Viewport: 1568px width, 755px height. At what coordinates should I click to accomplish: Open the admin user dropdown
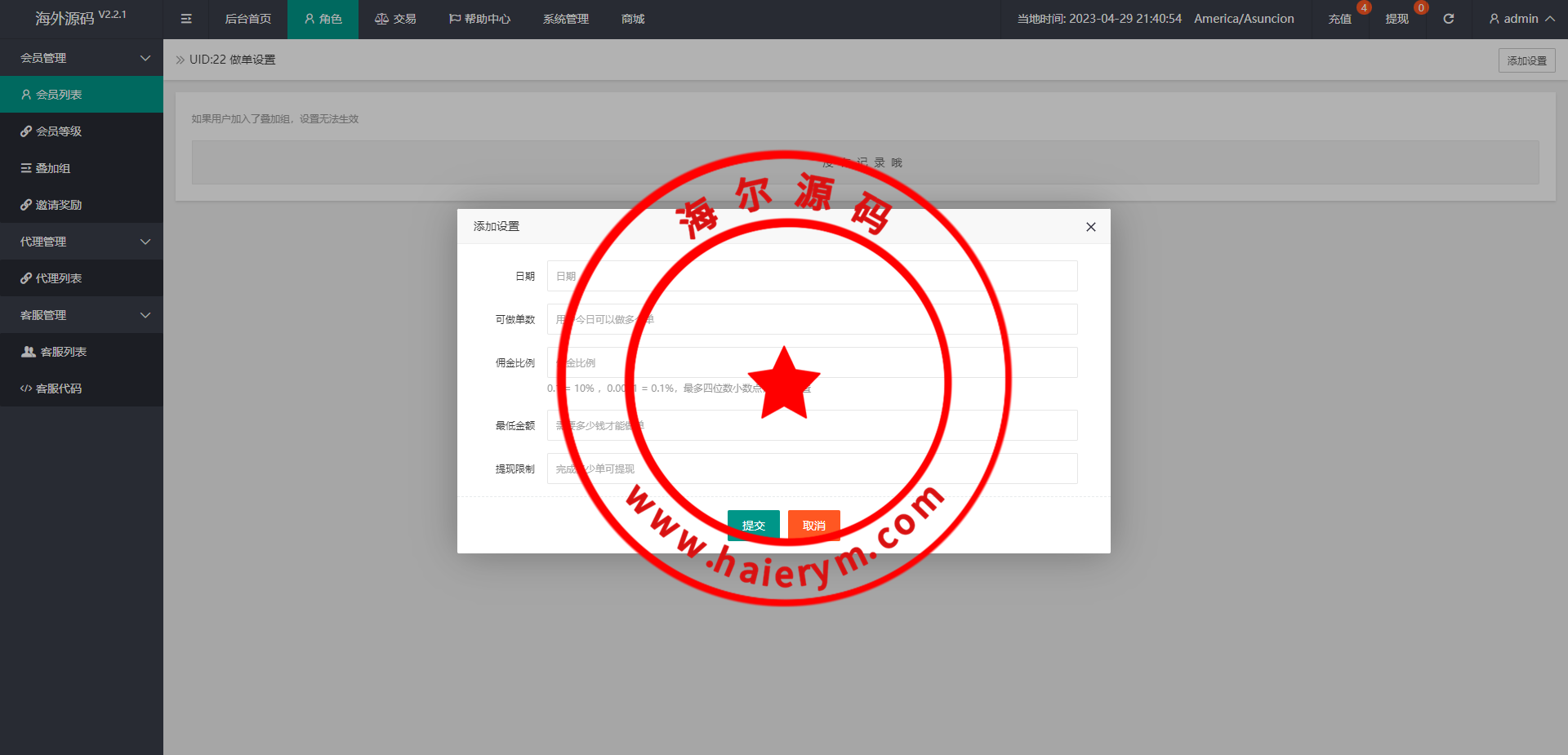[1521, 19]
